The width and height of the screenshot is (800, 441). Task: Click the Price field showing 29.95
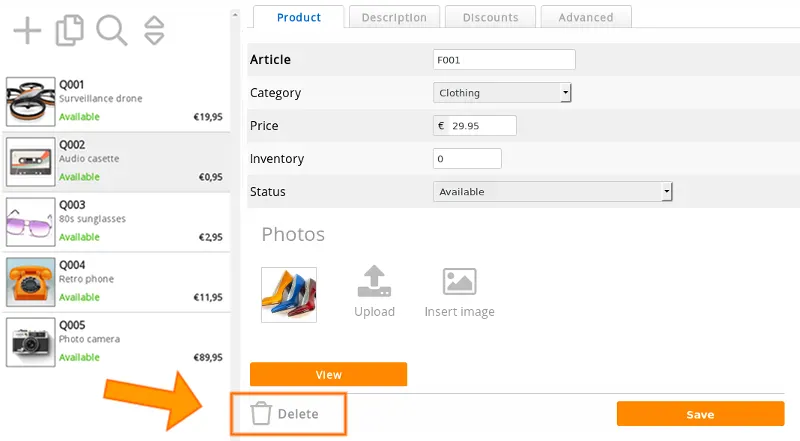pos(474,126)
